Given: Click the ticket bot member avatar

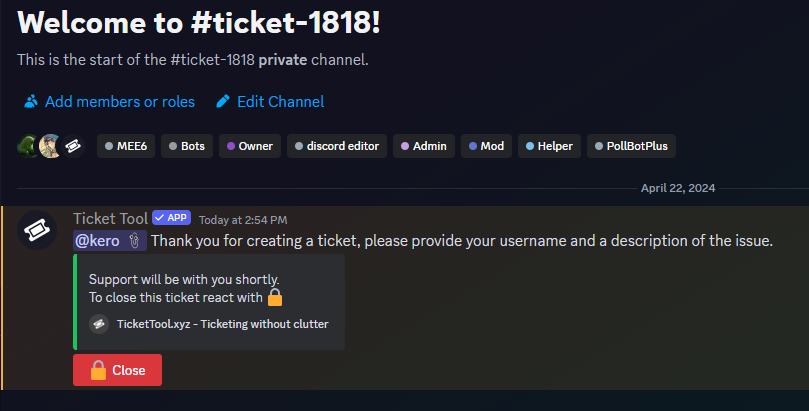Looking at the screenshot, I should point(73,146).
